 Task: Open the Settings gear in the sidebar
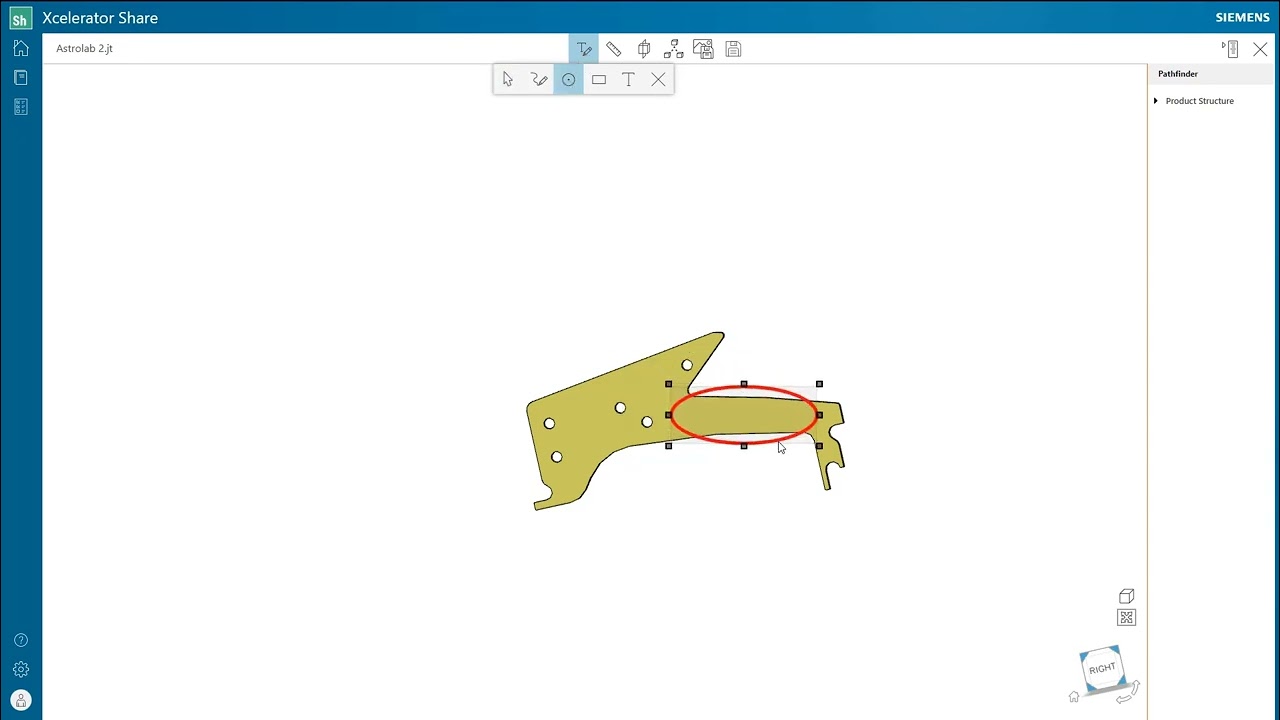pos(21,670)
